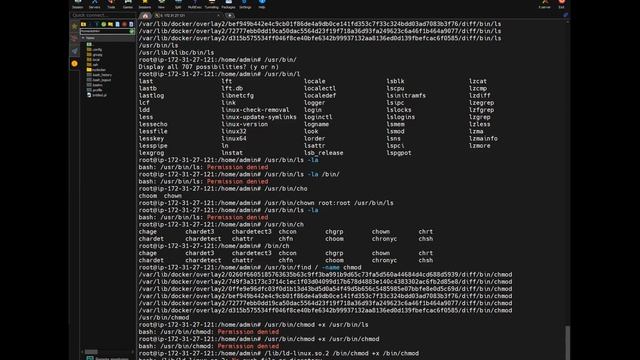
Task: Click 'linux-check-removal' in terminal output
Action: pos(255,110)
